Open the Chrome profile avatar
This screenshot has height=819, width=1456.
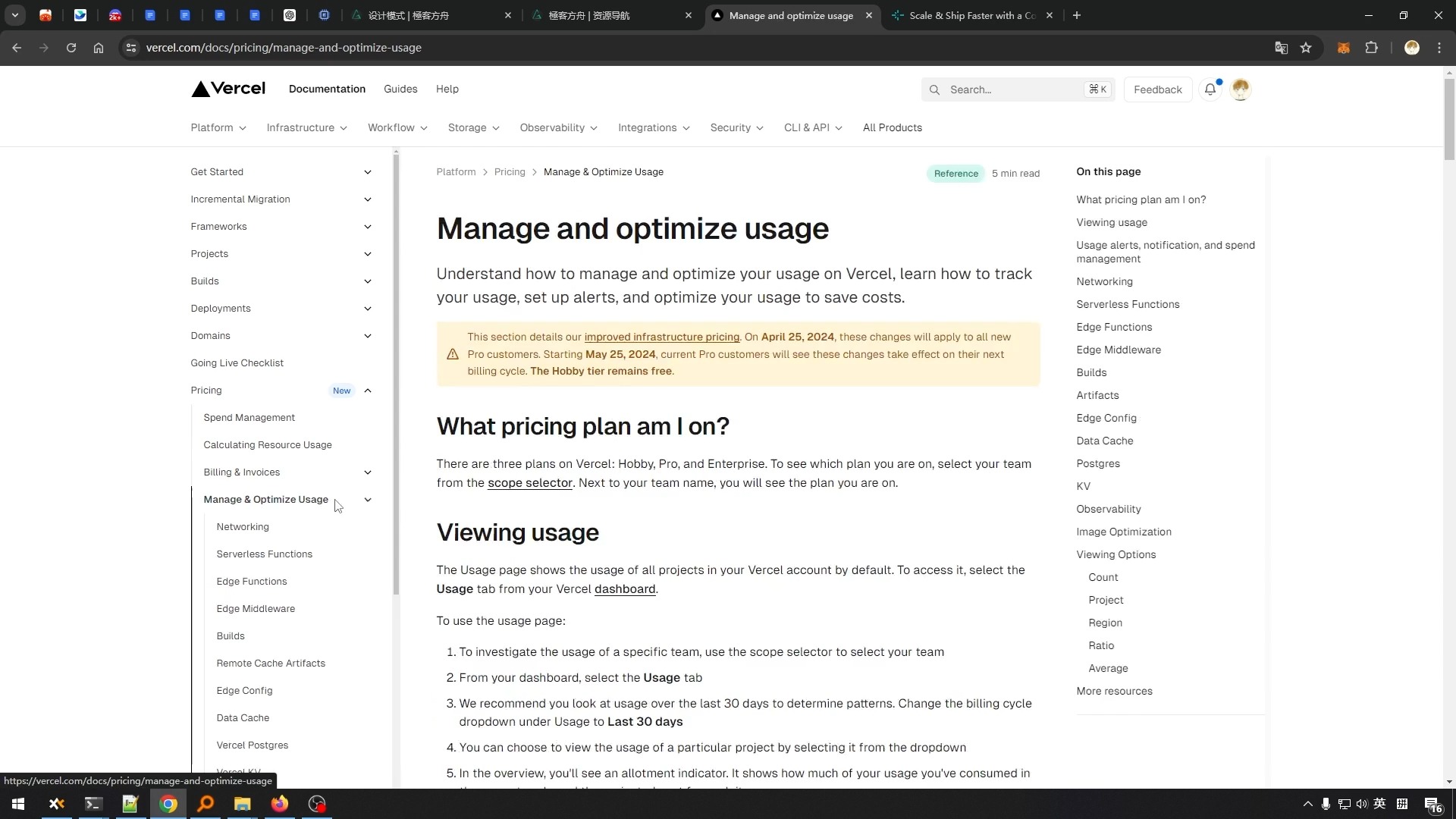[1412, 48]
